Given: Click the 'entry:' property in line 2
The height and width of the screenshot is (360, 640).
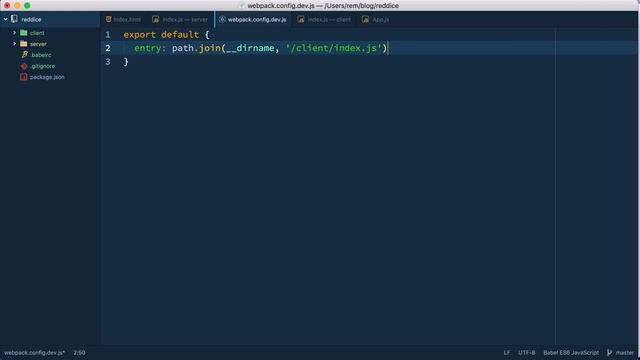Looking at the screenshot, I should click(150, 48).
